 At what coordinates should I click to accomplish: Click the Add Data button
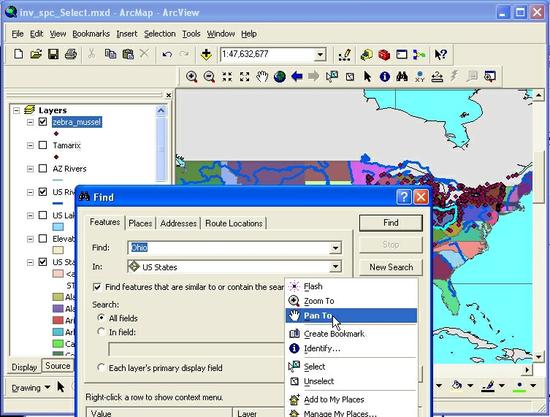click(x=206, y=54)
